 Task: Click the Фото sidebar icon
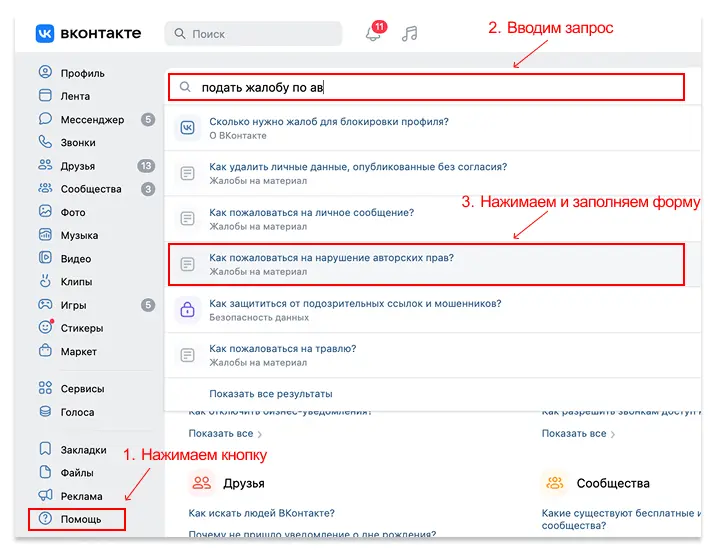tap(45, 211)
